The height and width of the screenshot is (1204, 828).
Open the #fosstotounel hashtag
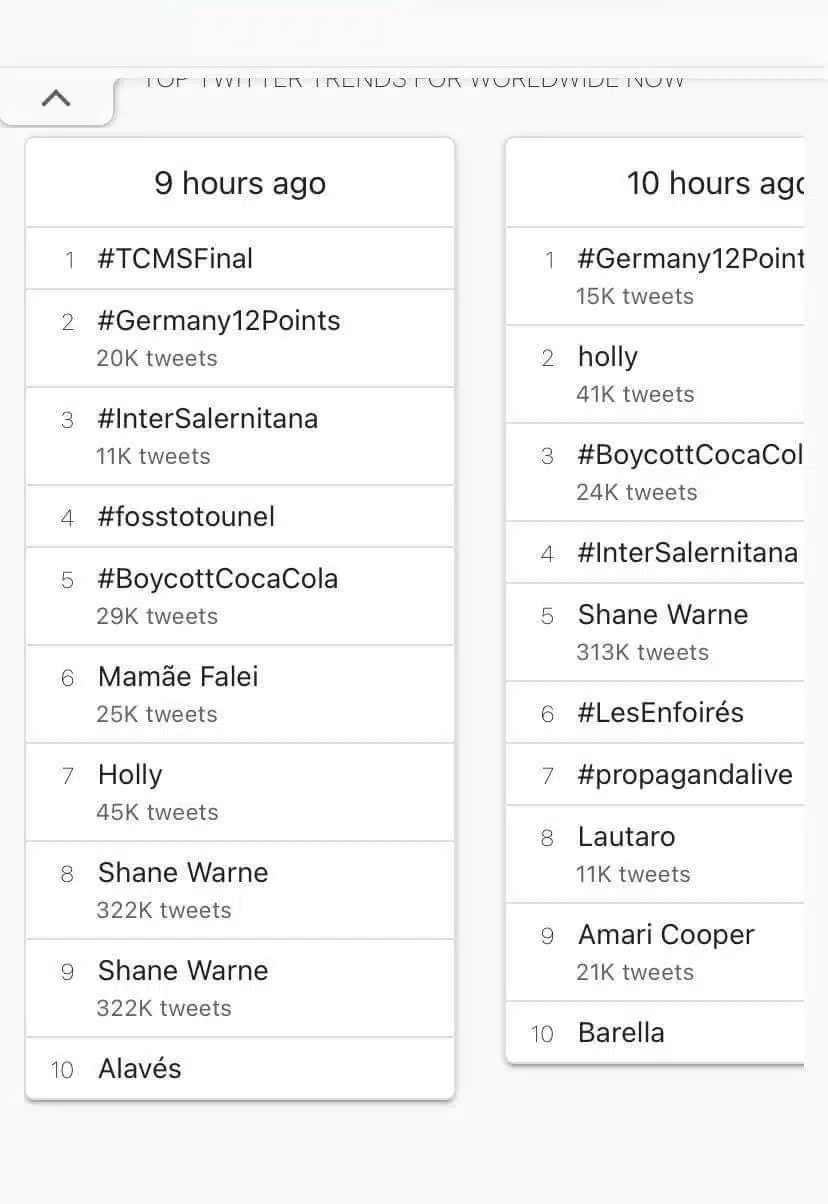pos(240,517)
